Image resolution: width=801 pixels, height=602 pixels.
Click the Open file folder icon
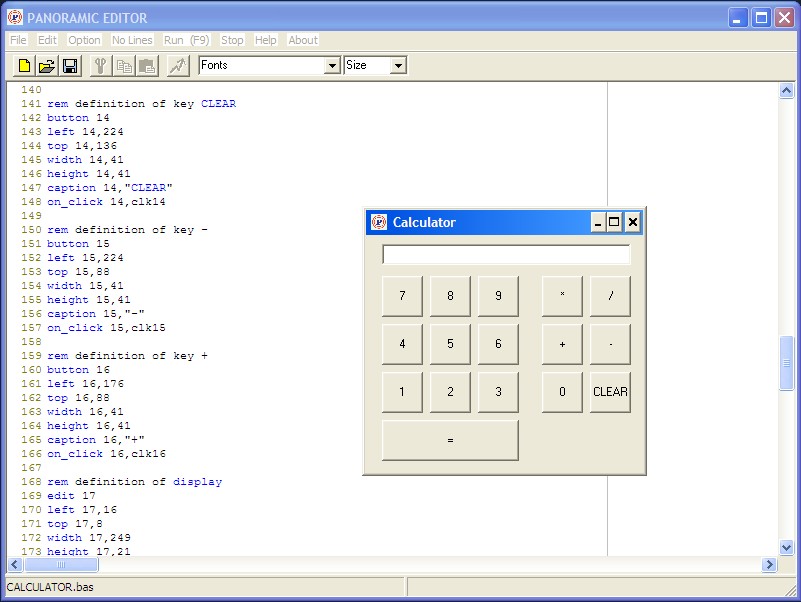[46, 65]
